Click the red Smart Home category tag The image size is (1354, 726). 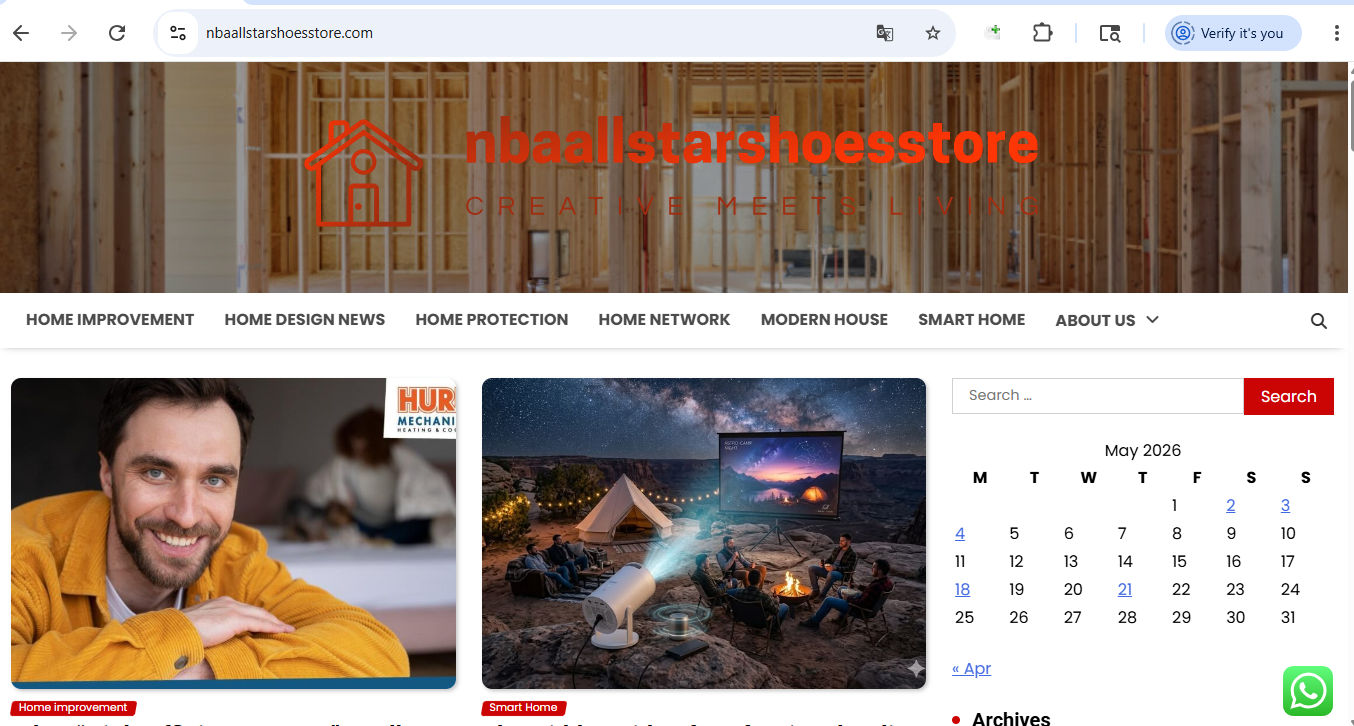(x=524, y=707)
